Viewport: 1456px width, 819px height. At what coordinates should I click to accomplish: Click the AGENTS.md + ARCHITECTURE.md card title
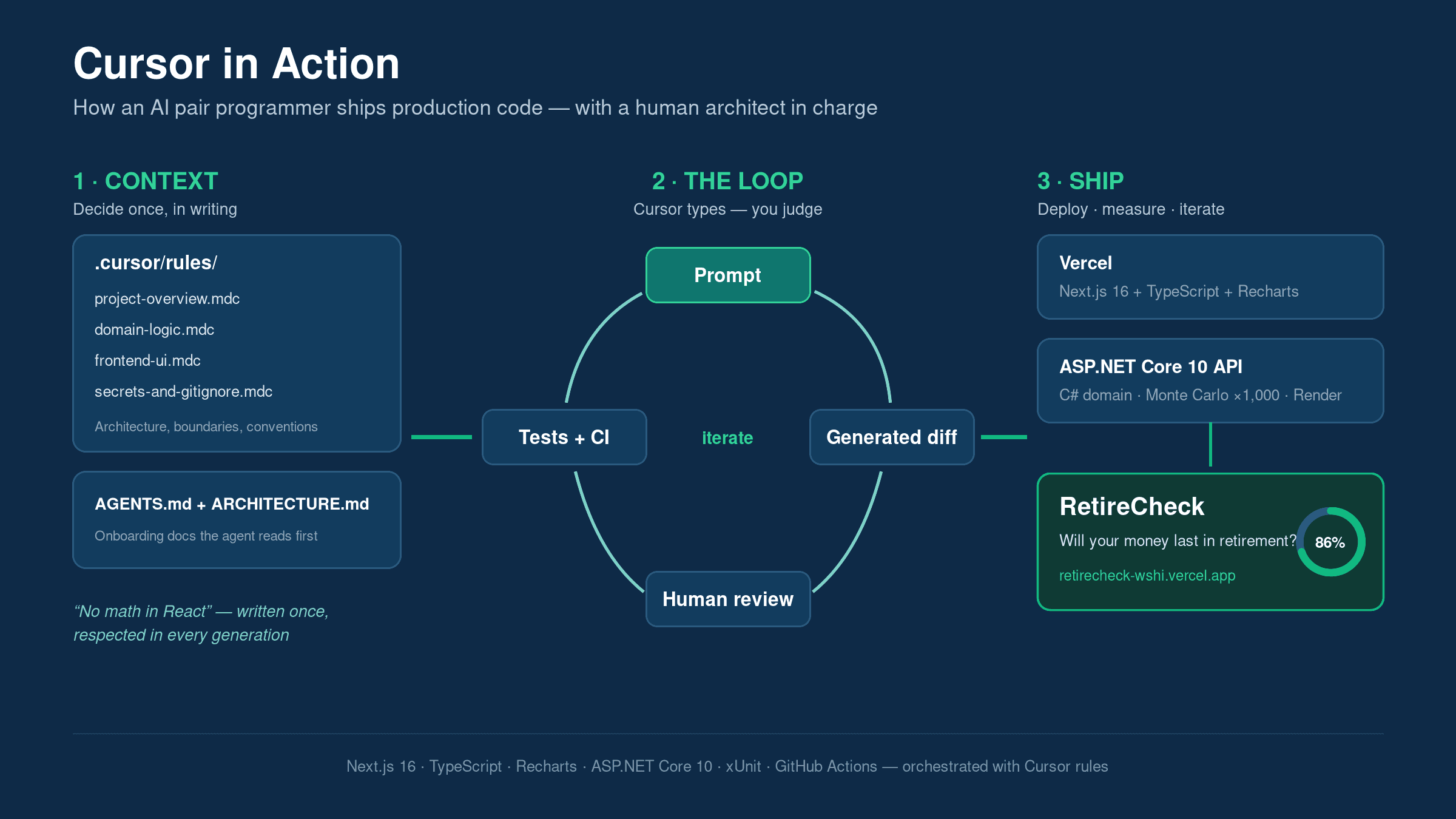pos(232,504)
